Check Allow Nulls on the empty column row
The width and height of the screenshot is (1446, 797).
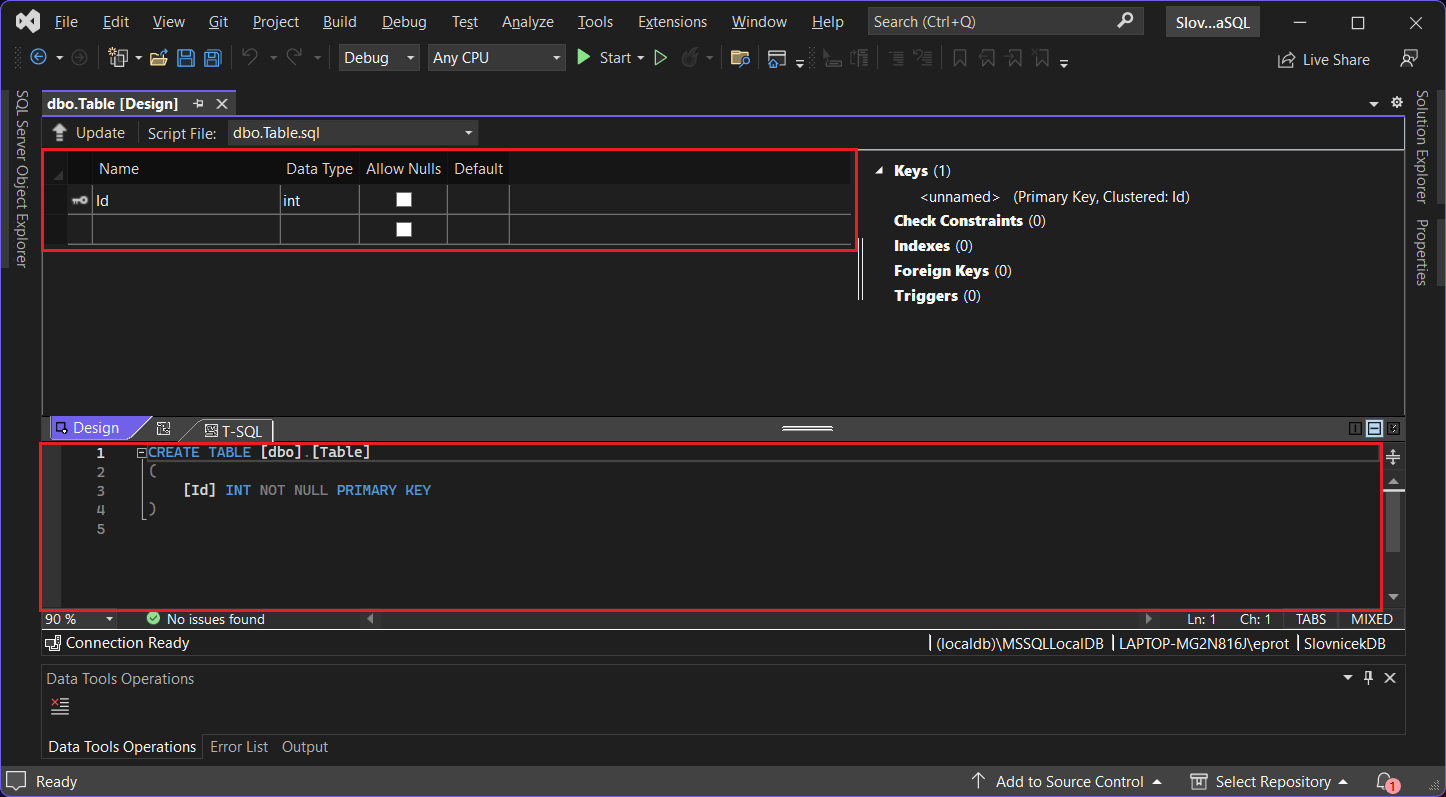click(403, 228)
